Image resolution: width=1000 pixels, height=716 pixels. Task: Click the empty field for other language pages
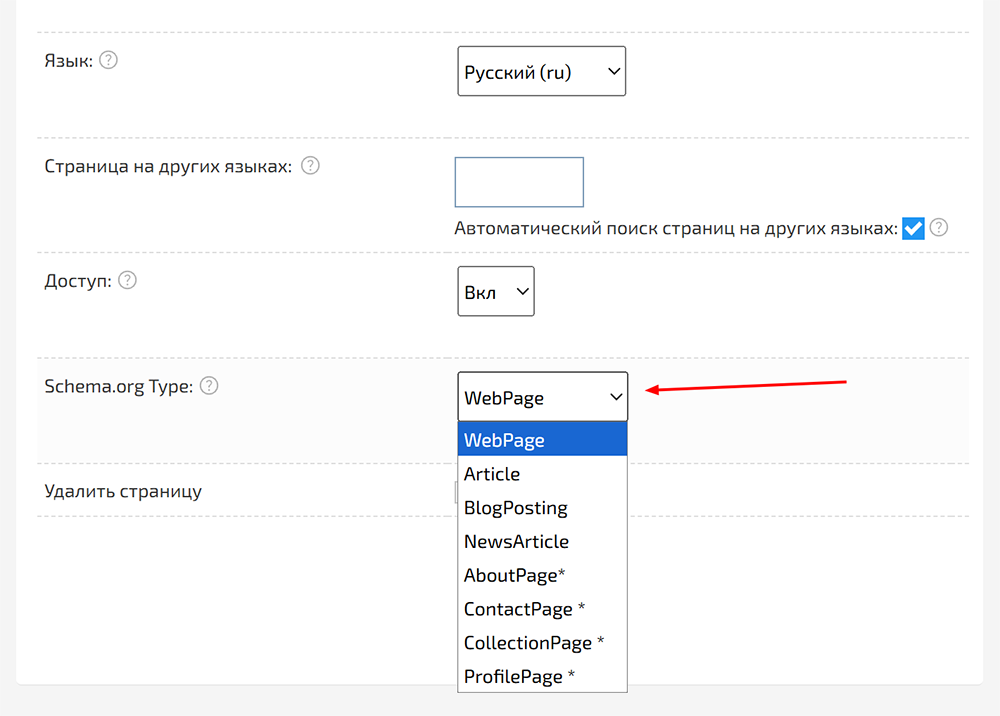click(518, 182)
